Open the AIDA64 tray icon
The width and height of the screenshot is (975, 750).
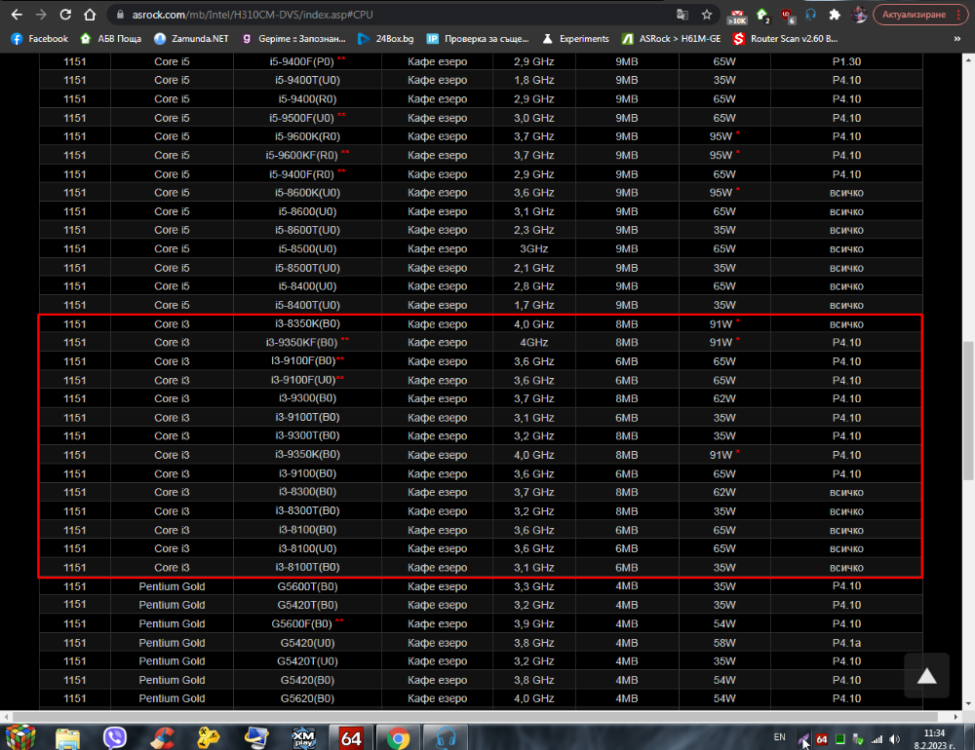822,739
